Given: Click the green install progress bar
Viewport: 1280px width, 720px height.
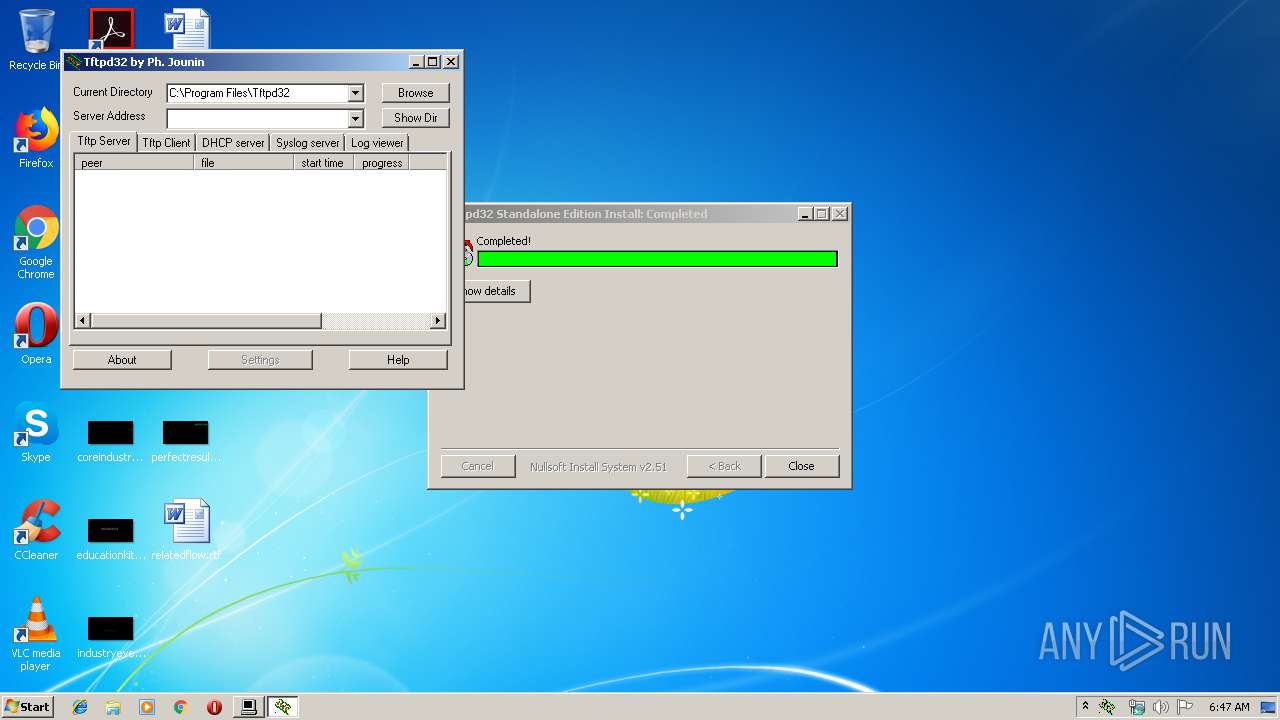Looking at the screenshot, I should (x=657, y=259).
